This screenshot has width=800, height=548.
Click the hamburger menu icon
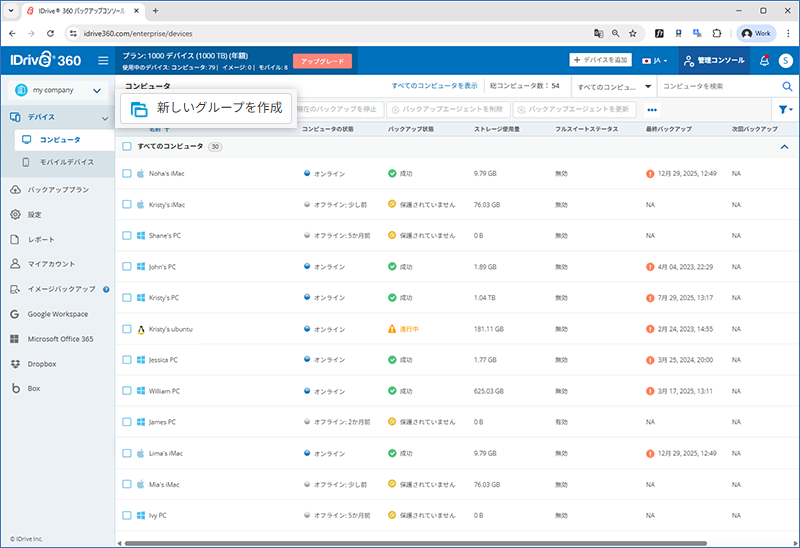(x=103, y=61)
